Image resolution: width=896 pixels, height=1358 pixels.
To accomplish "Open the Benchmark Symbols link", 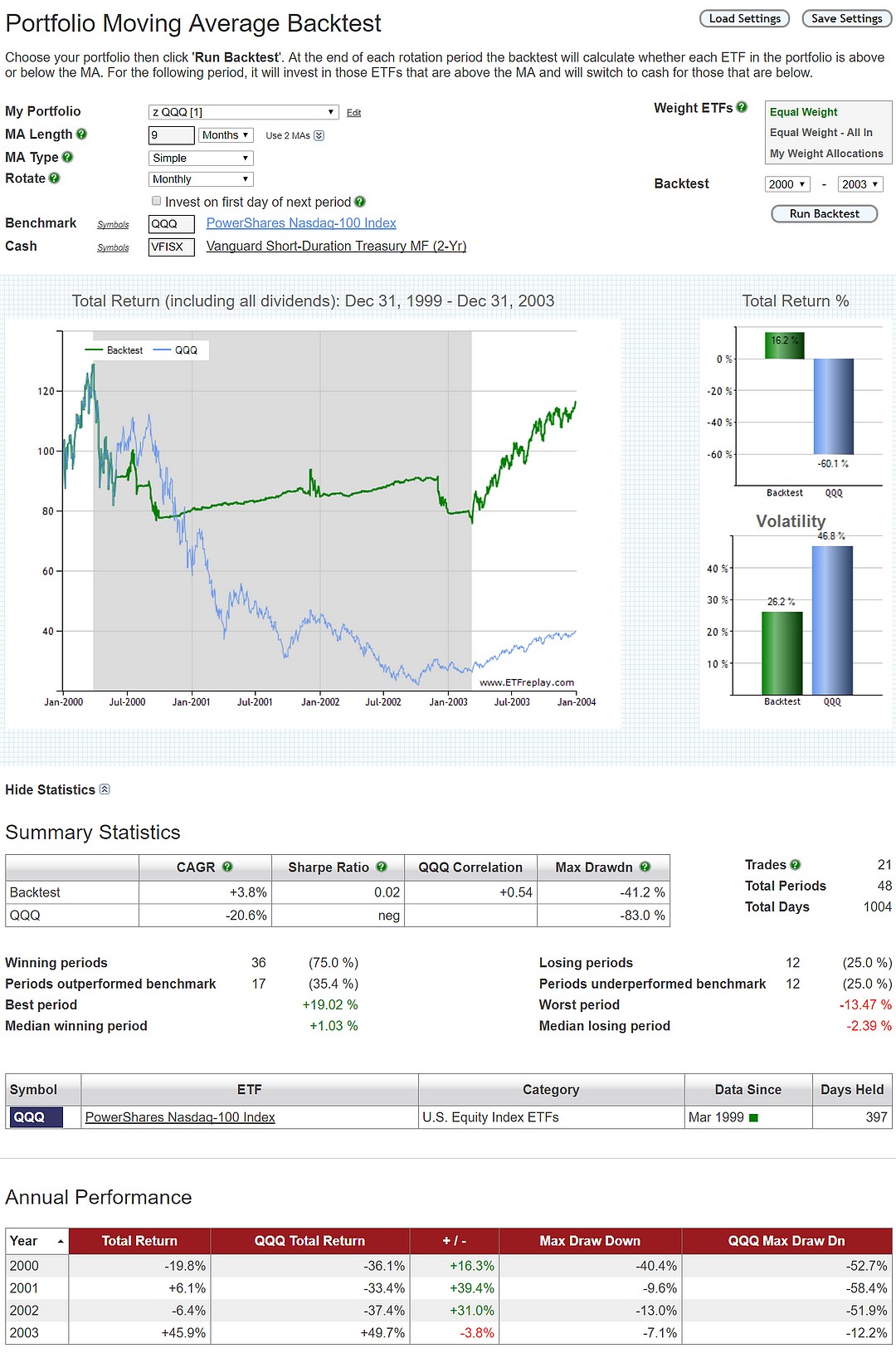I will [x=113, y=224].
